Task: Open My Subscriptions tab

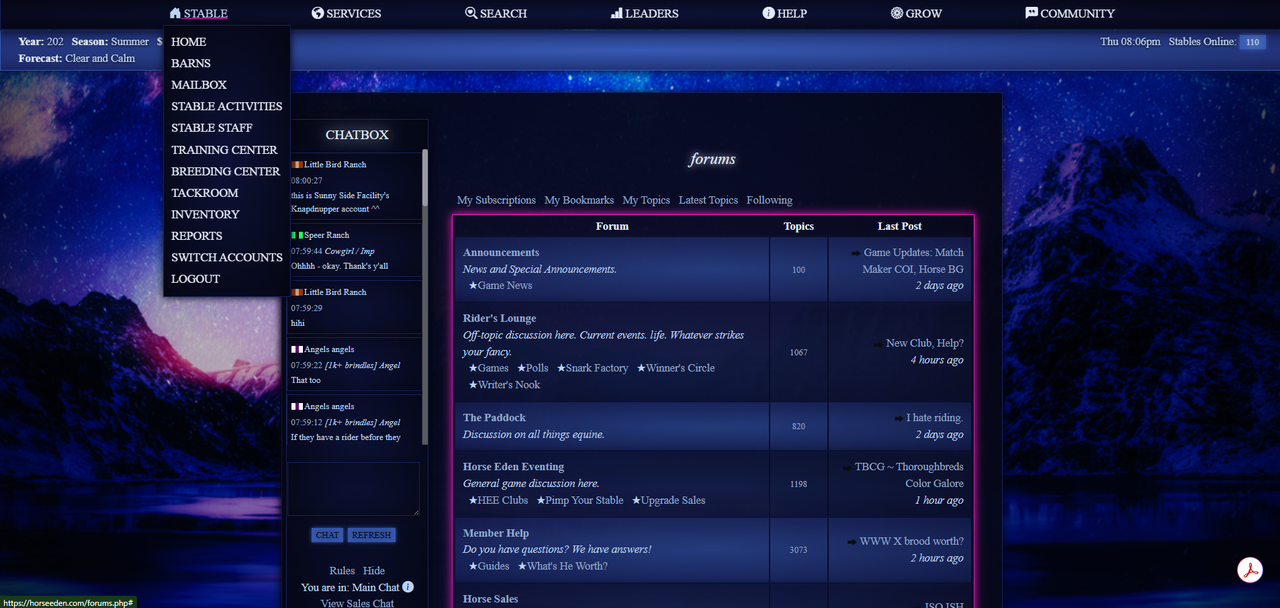Action: pyautogui.click(x=496, y=200)
